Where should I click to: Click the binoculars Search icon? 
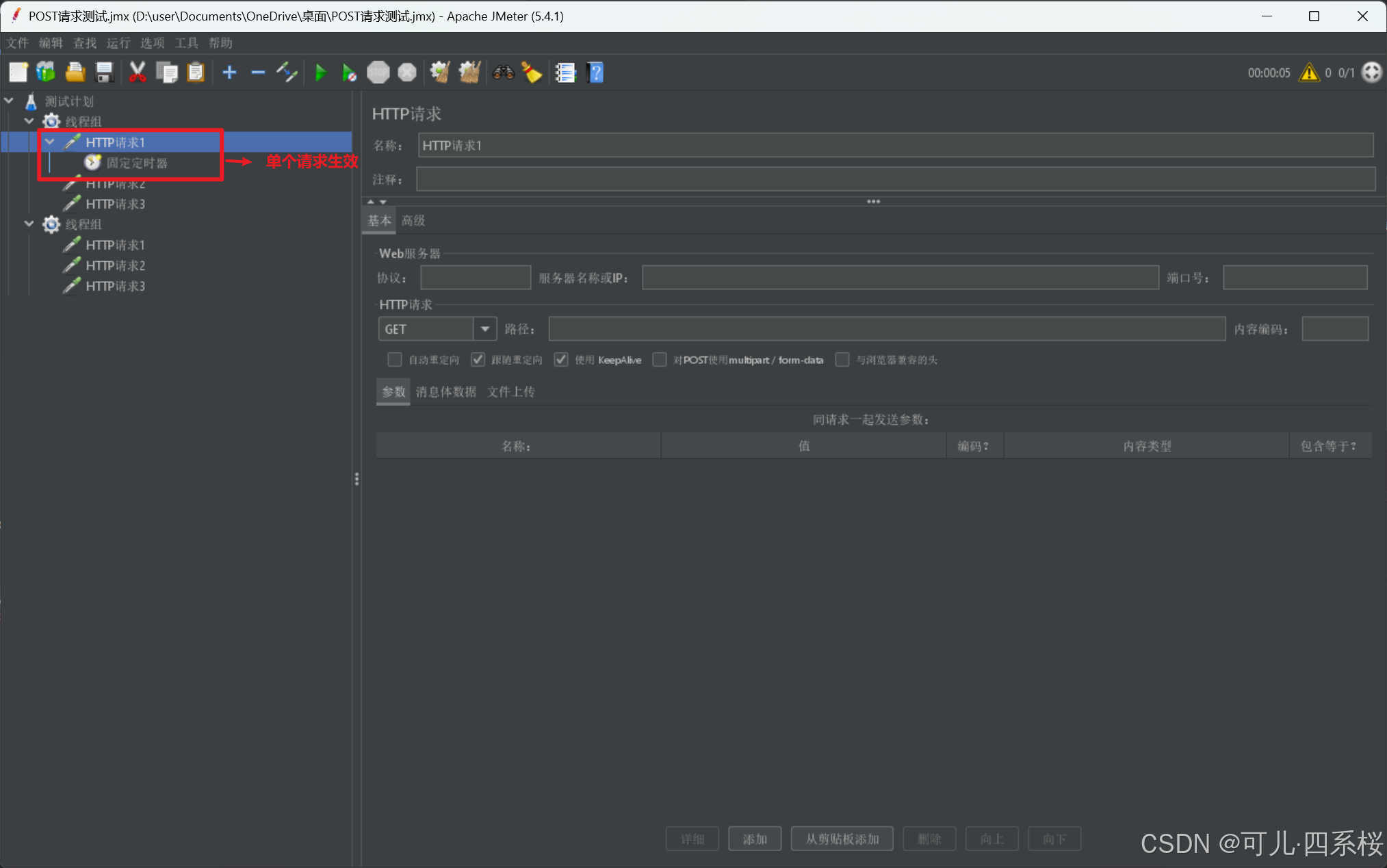[x=503, y=73]
